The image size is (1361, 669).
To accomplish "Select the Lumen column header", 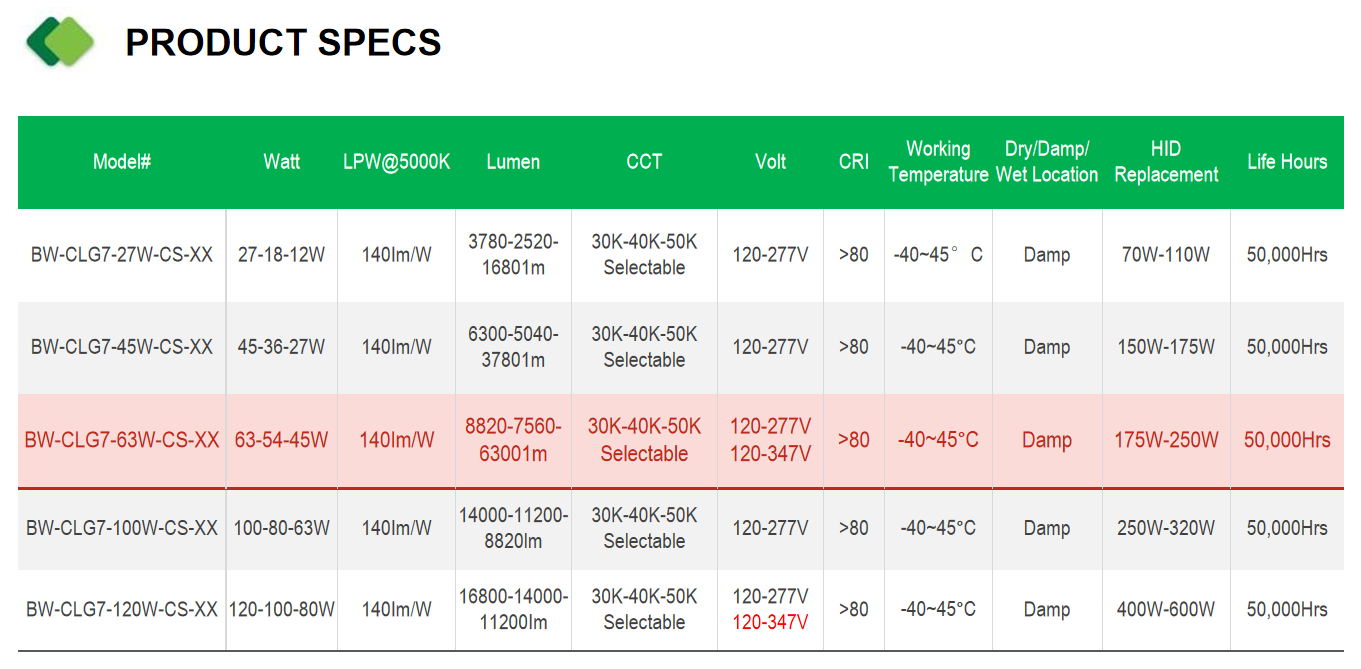I will (513, 162).
